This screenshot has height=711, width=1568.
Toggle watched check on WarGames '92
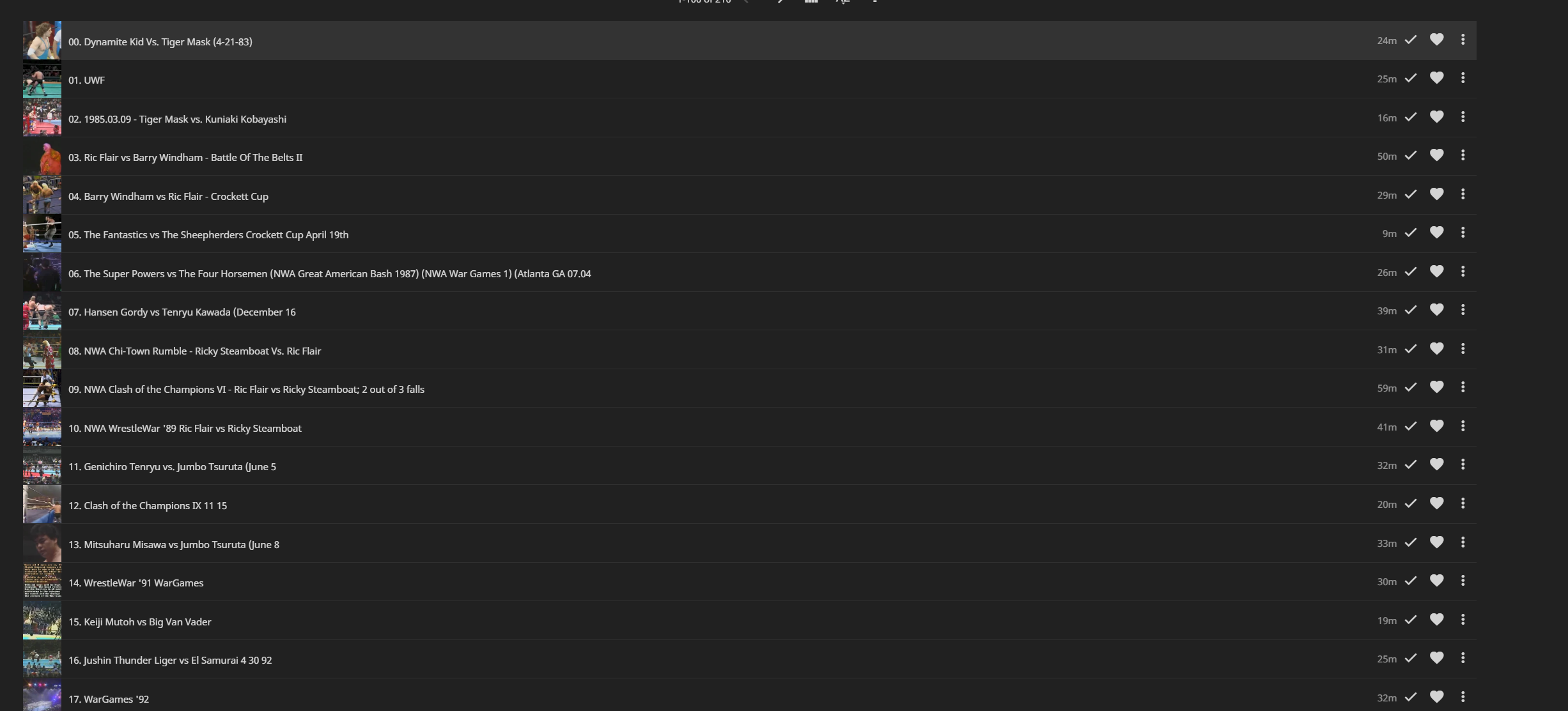tap(1411, 697)
